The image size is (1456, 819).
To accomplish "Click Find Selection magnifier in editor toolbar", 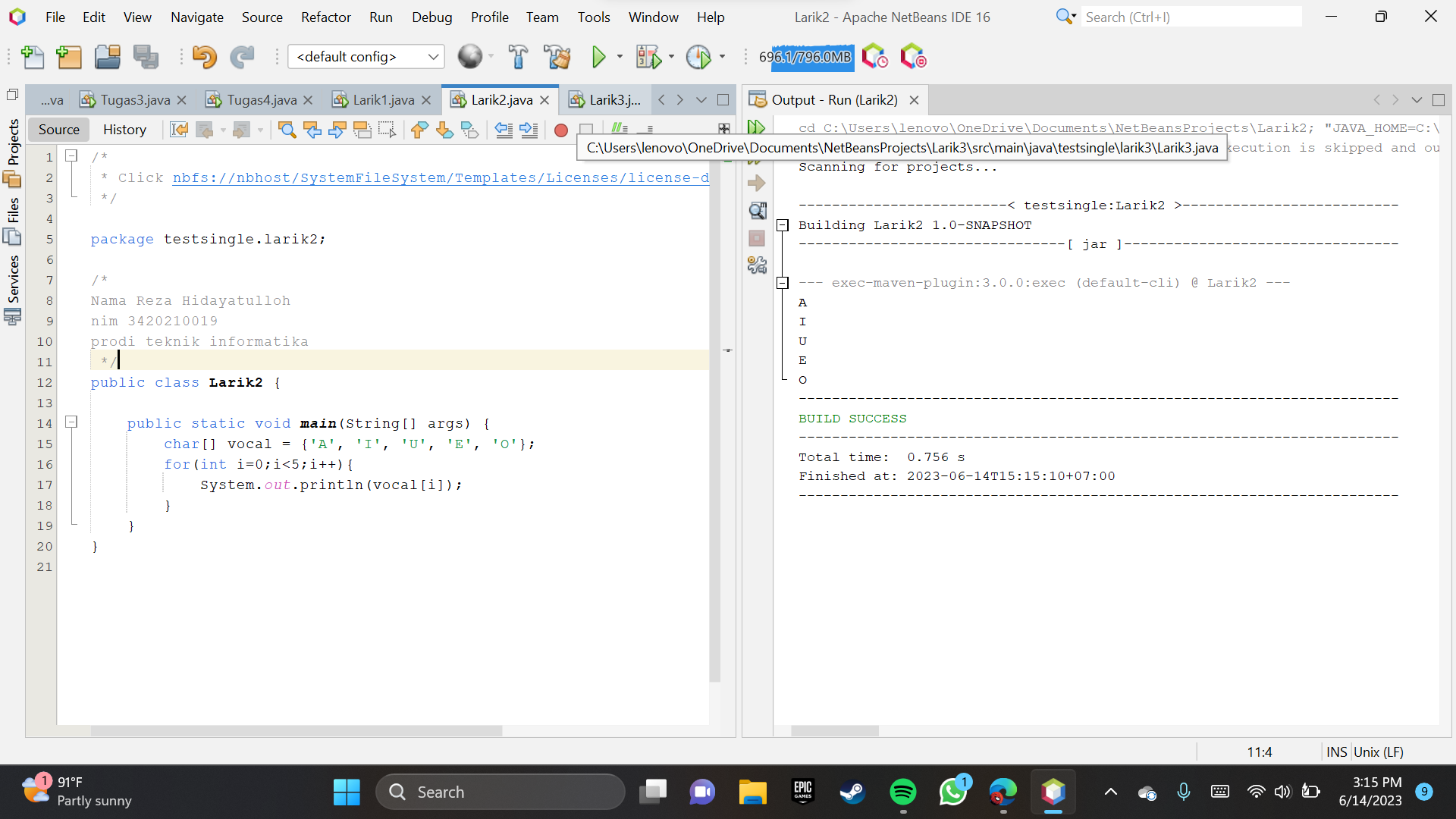I will tap(287, 130).
